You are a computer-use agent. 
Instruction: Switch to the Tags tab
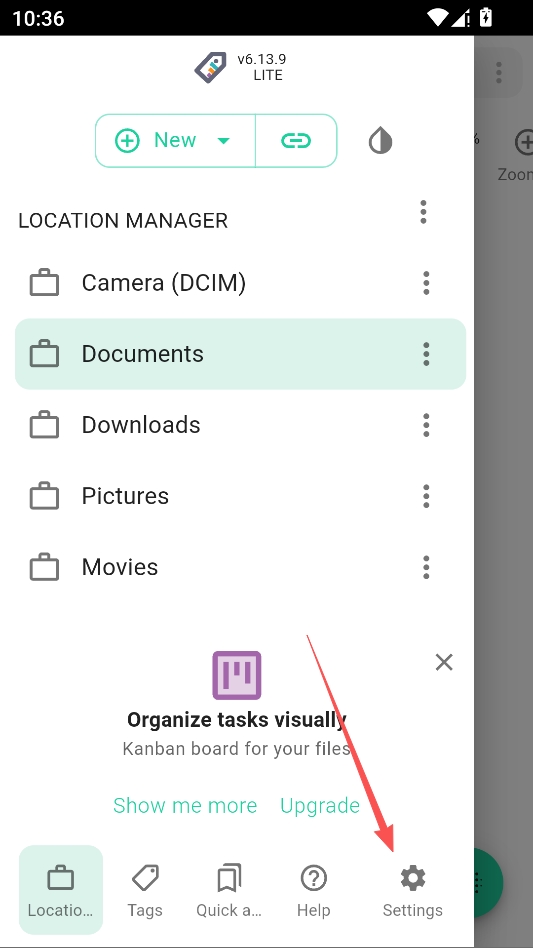tap(145, 889)
